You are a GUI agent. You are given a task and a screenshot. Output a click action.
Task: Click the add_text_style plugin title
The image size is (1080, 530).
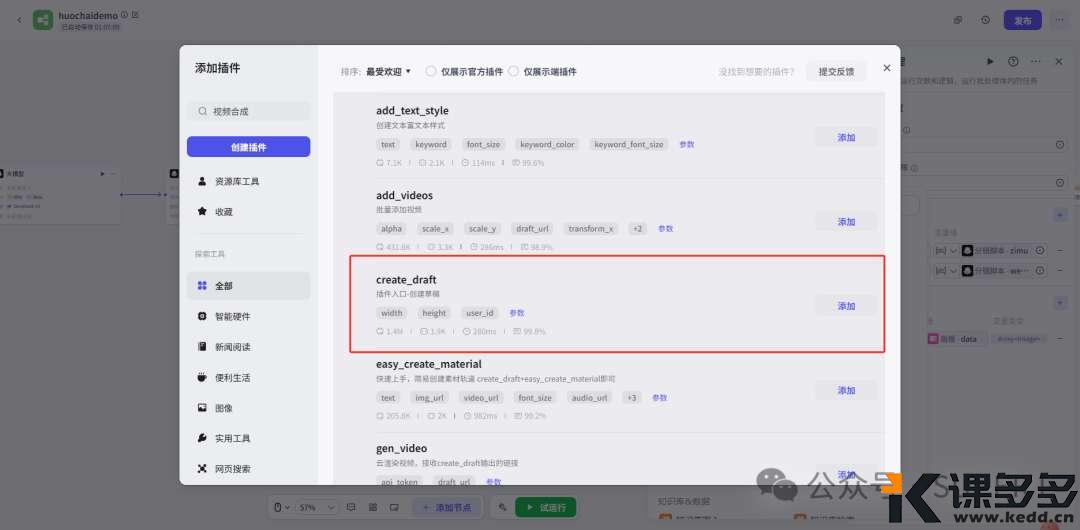point(413,111)
